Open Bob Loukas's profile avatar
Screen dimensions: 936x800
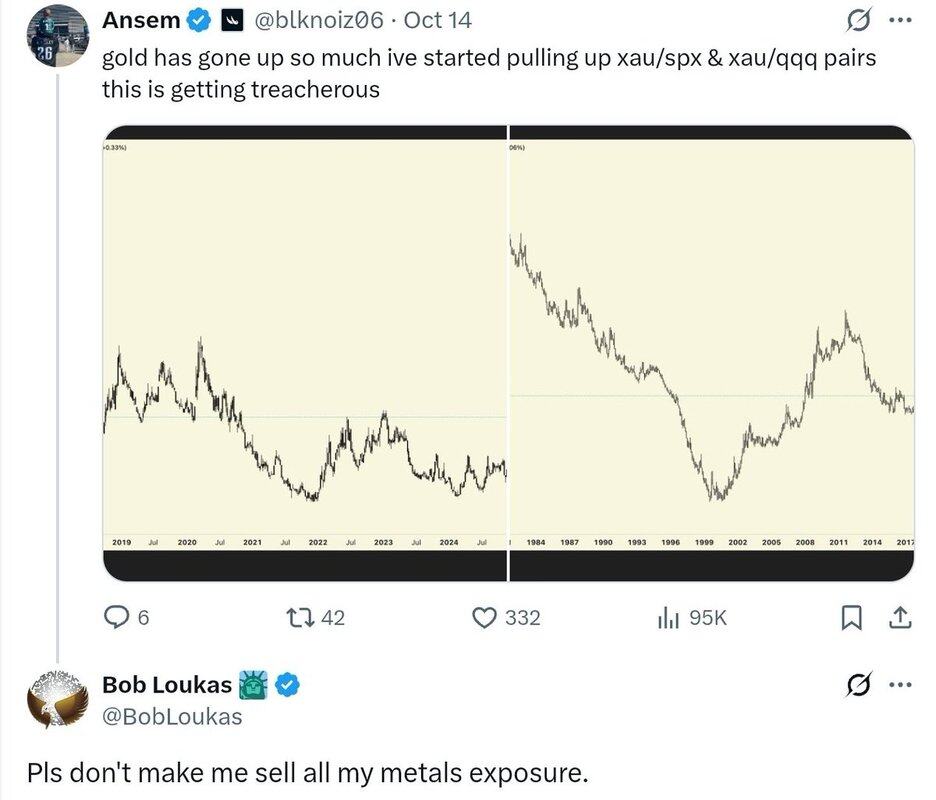[x=58, y=698]
